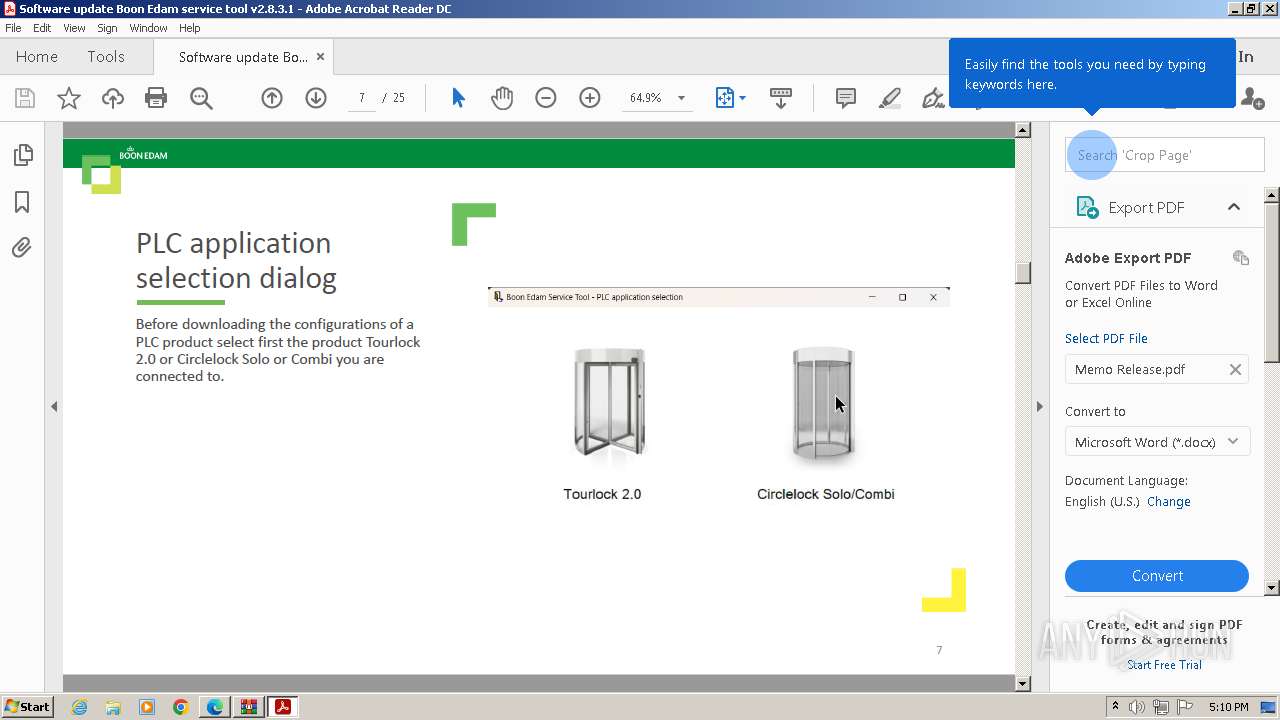Activate the Hand pan tool
Image resolution: width=1280 pixels, height=720 pixels.
pyautogui.click(x=502, y=98)
